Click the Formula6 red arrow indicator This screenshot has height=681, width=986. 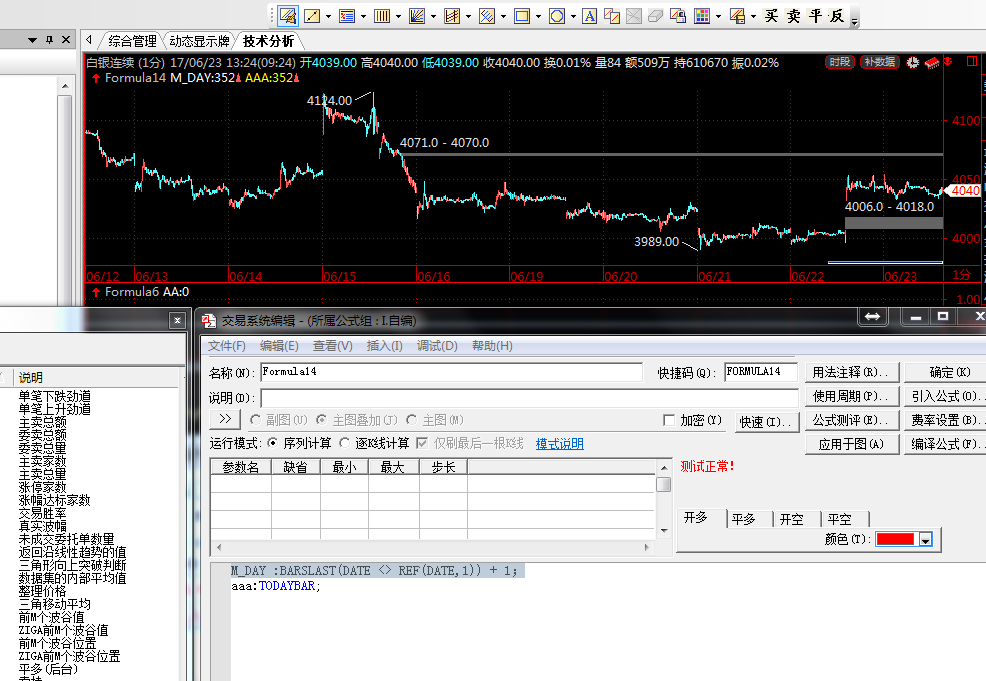pyautogui.click(x=96, y=292)
